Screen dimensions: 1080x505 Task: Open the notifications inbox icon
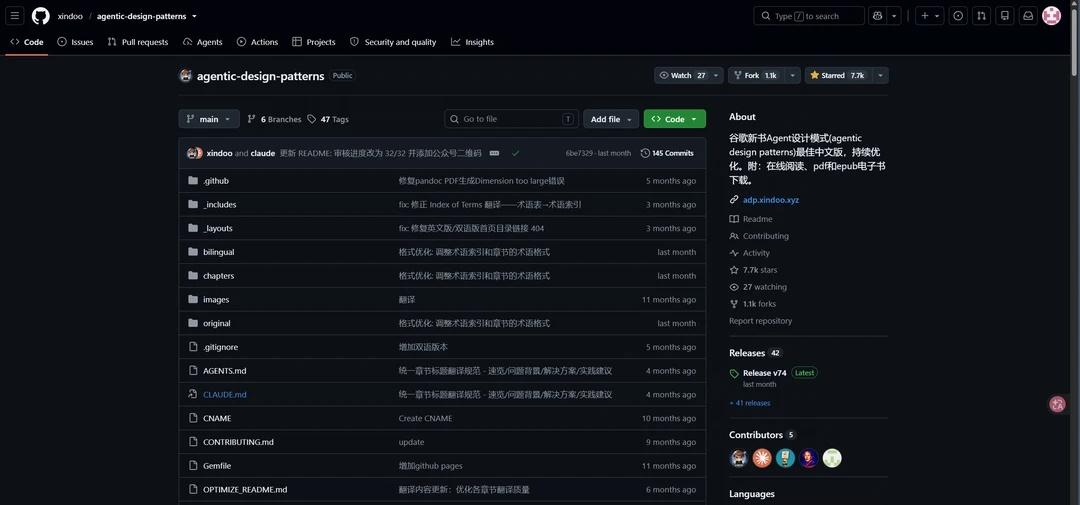pyautogui.click(x=1028, y=16)
